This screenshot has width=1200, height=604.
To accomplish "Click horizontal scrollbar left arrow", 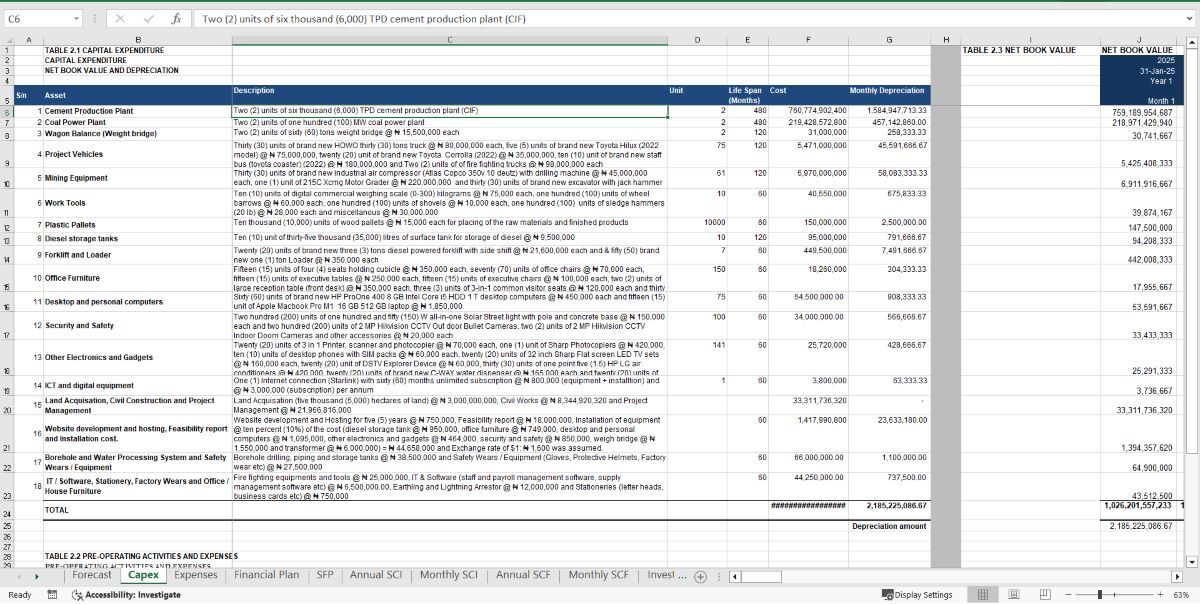I will click(736, 576).
